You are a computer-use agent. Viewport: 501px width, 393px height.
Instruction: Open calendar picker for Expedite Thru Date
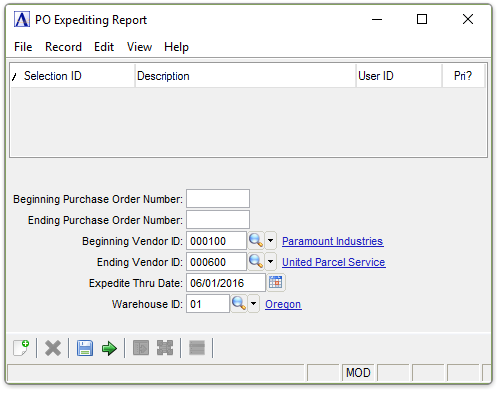coord(275,282)
